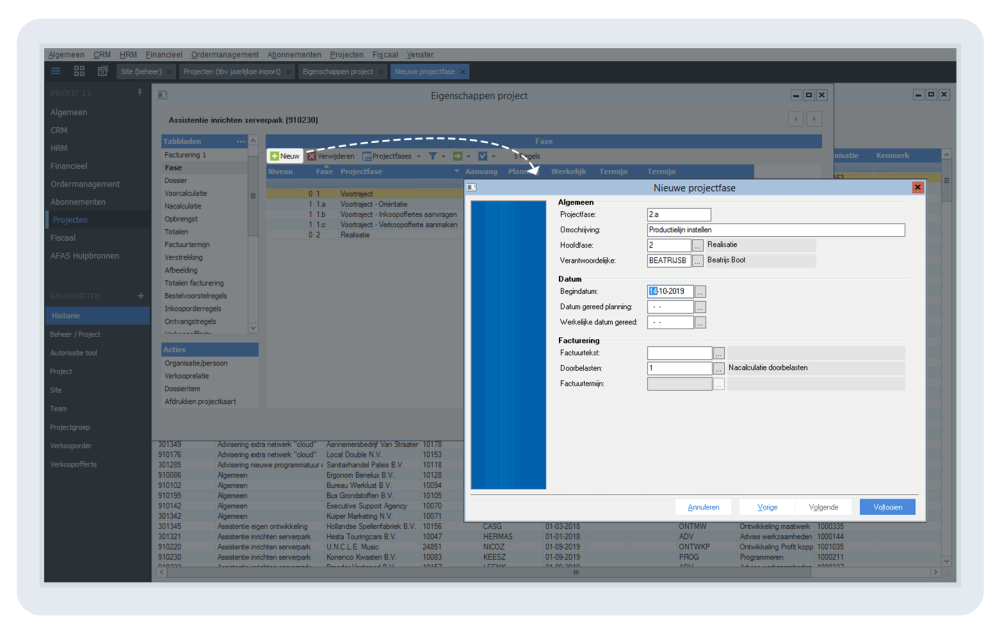Screen dimensions: 1000x641
Task: Click the three-dots icon in the Tabbladen header
Action: click(240, 142)
